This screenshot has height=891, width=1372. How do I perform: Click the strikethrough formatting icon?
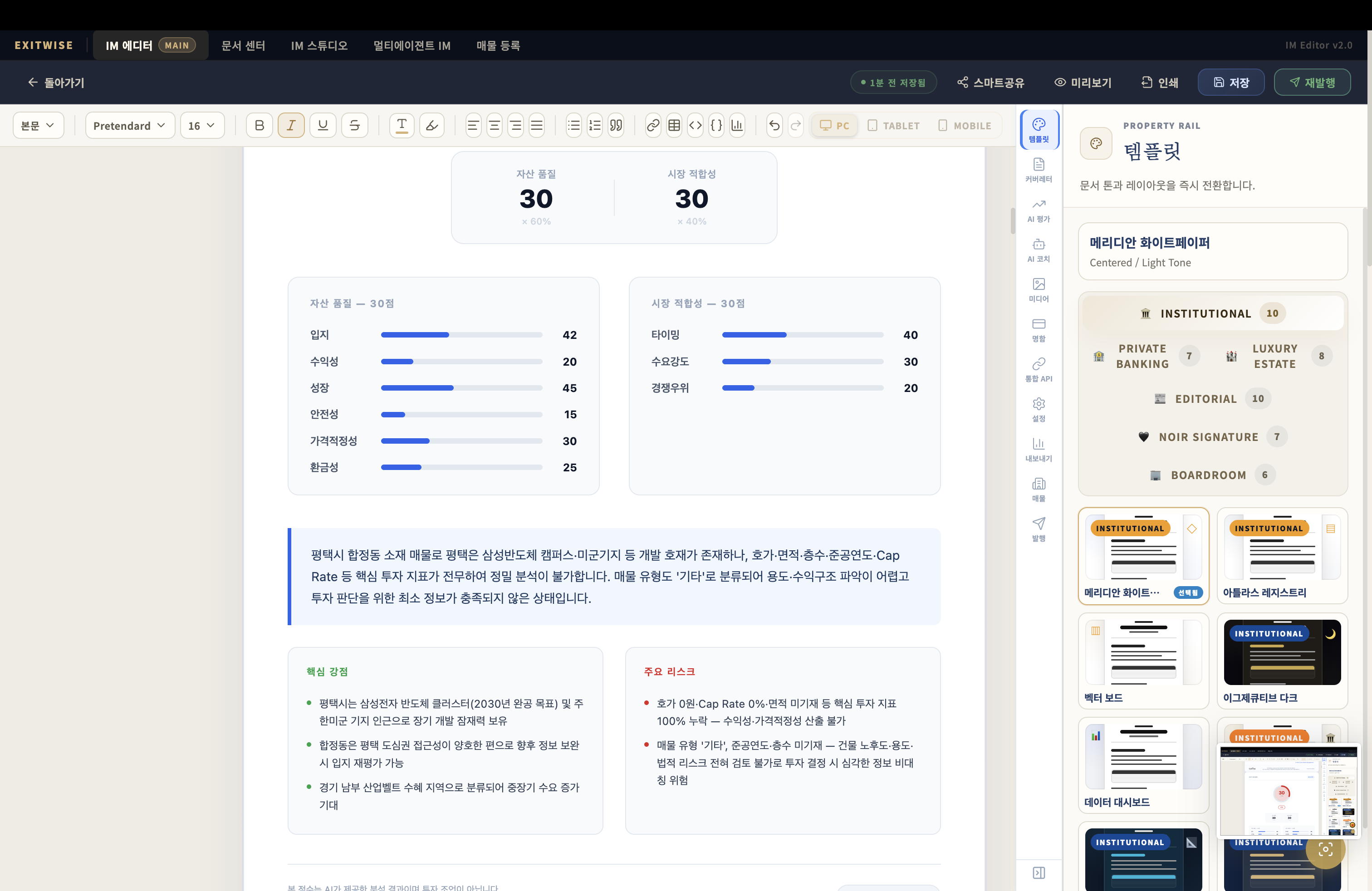[354, 125]
